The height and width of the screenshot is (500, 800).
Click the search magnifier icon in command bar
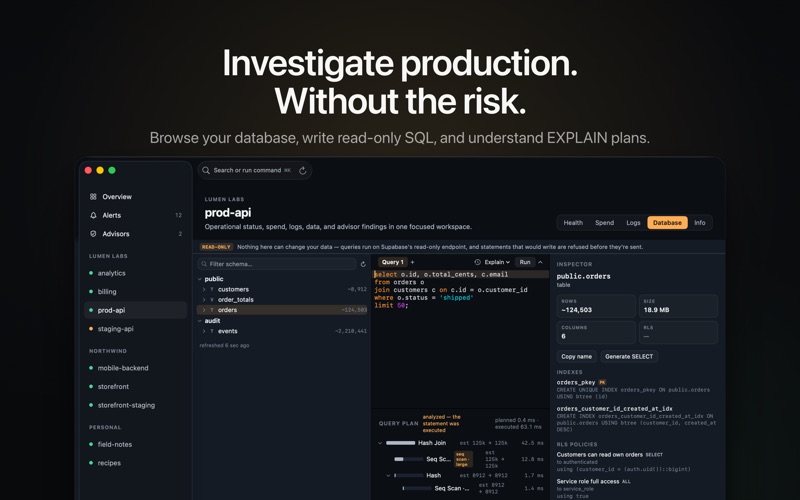click(206, 170)
